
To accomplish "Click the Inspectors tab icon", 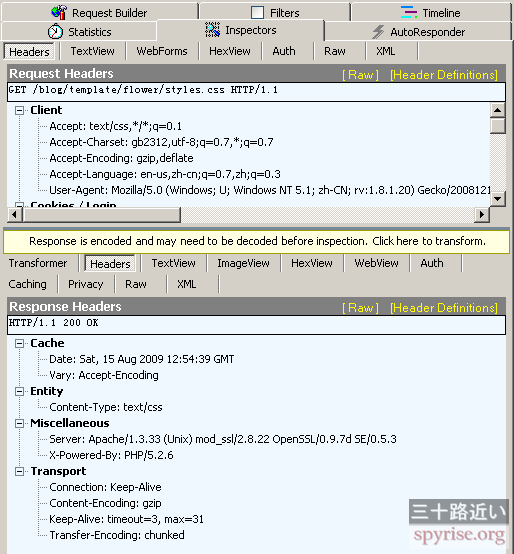I will tap(213, 30).
